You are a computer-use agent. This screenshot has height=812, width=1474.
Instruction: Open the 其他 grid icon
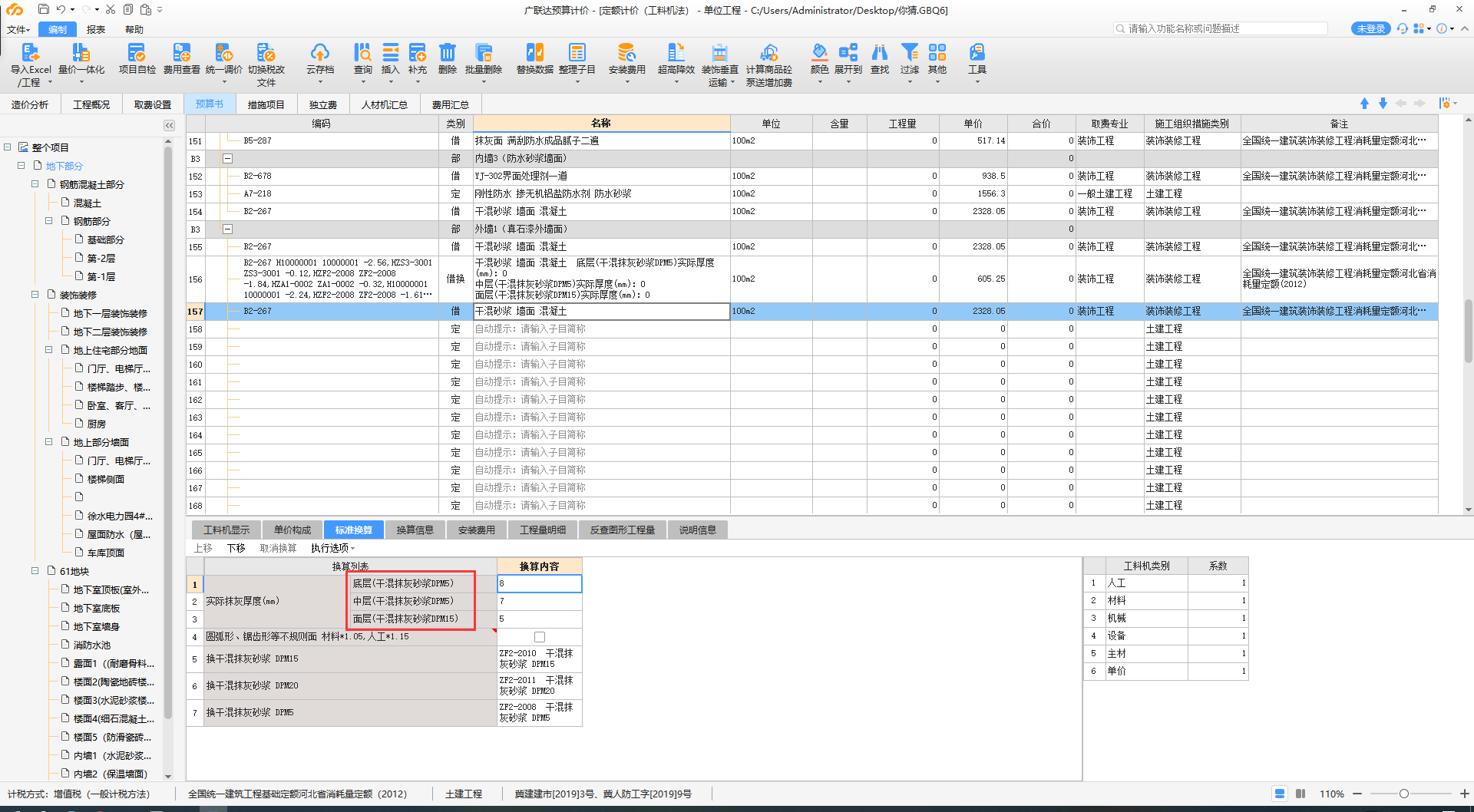937,52
